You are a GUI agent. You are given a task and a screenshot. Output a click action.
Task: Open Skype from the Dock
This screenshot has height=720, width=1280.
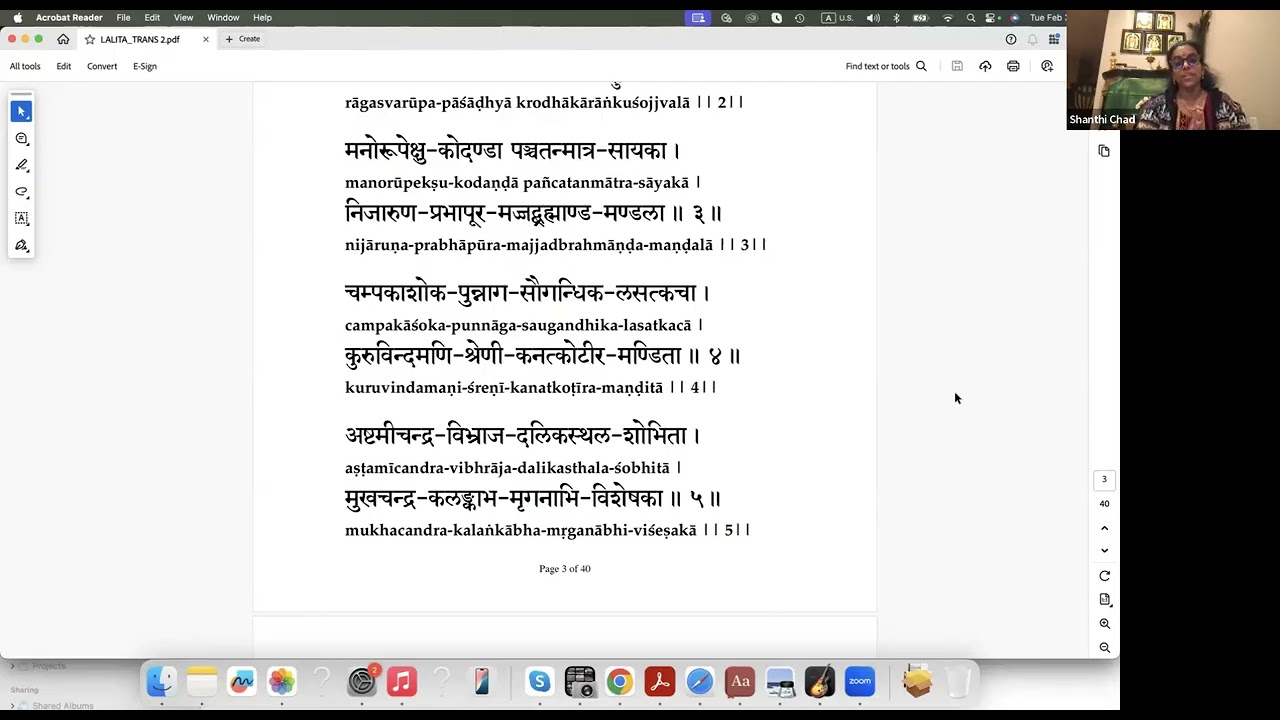click(x=539, y=681)
